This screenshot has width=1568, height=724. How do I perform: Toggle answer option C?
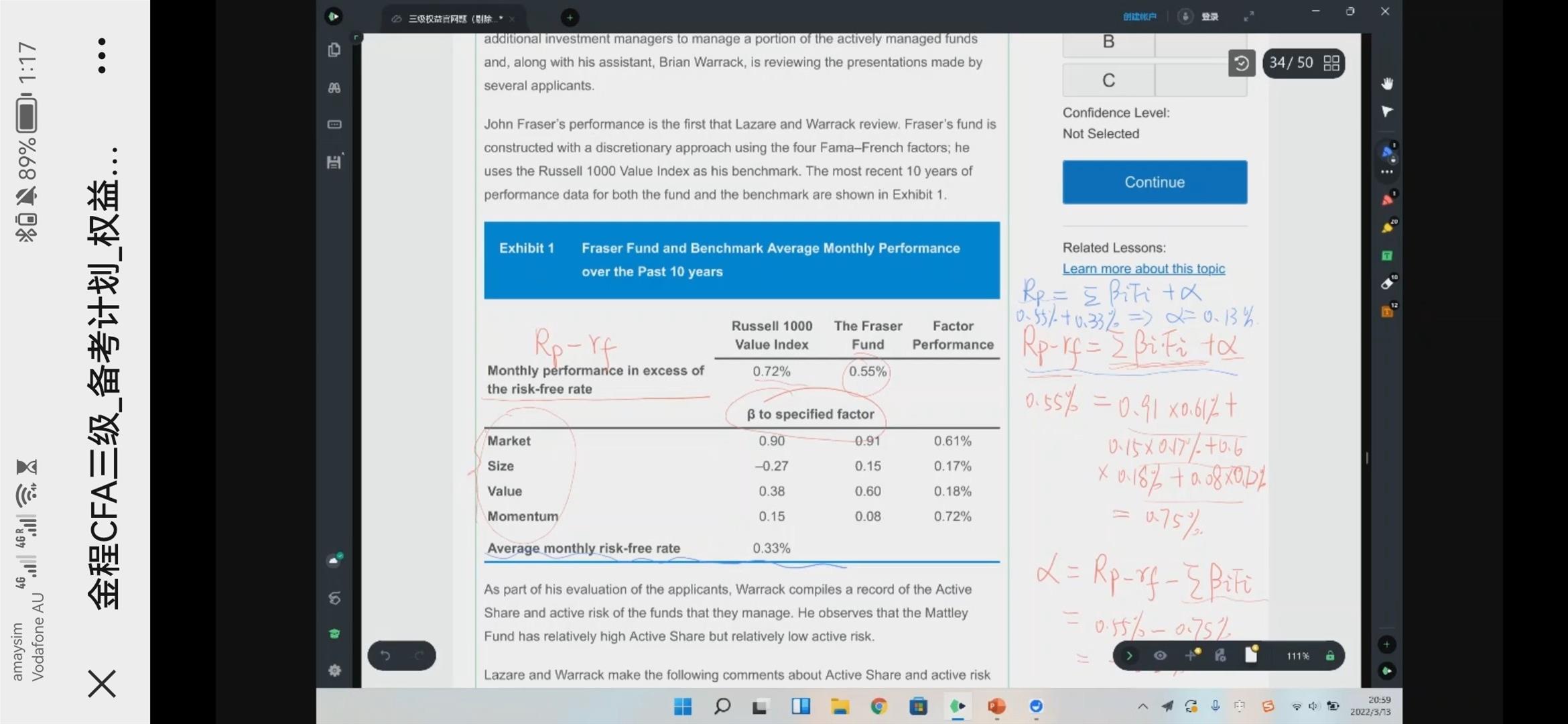point(1108,80)
